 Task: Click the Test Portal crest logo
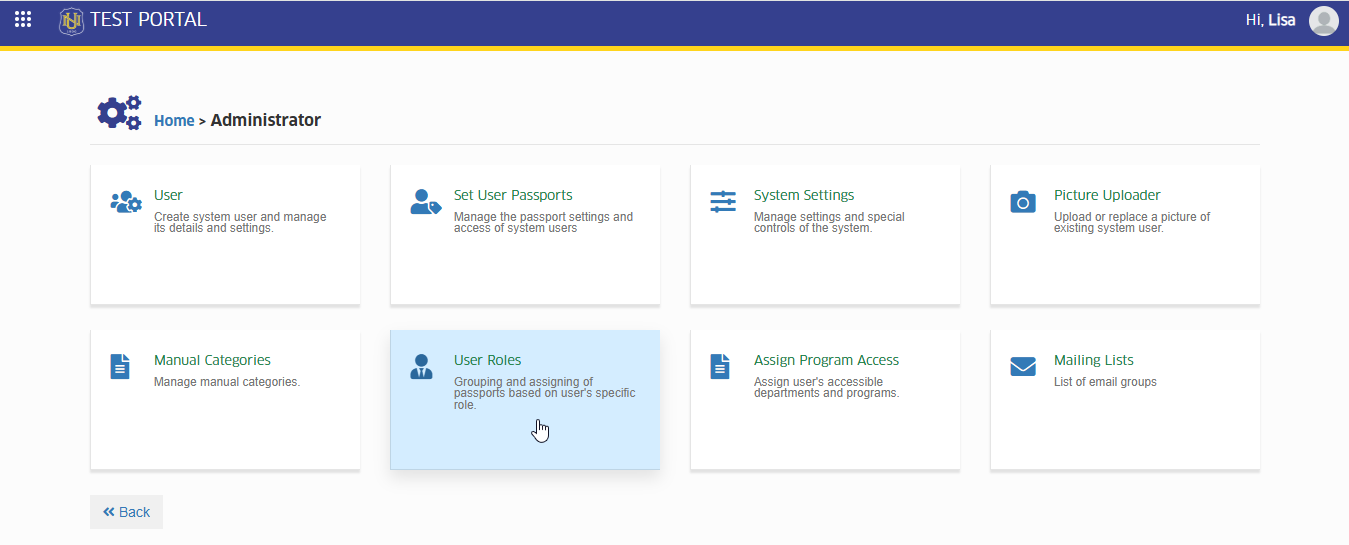tap(71, 20)
